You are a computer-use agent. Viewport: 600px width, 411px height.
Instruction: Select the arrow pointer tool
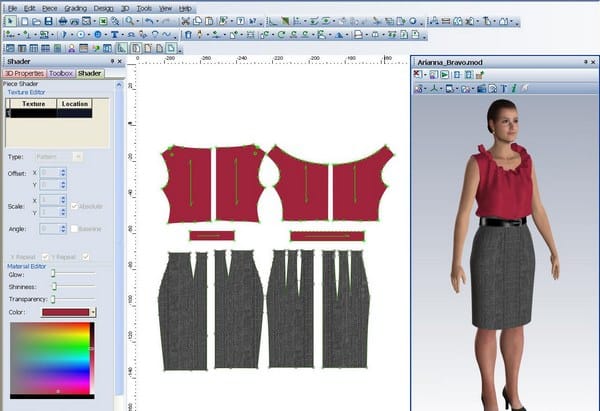(10, 21)
